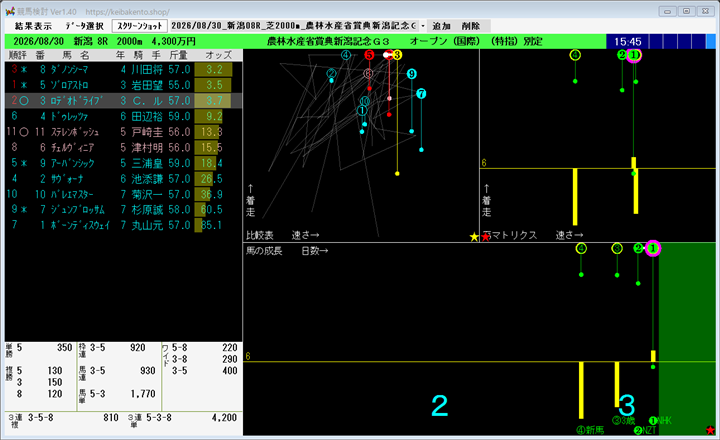Toggle the asterisk mark on ダノンシーマ row
The width and height of the screenshot is (720, 440).
click(x=24, y=70)
